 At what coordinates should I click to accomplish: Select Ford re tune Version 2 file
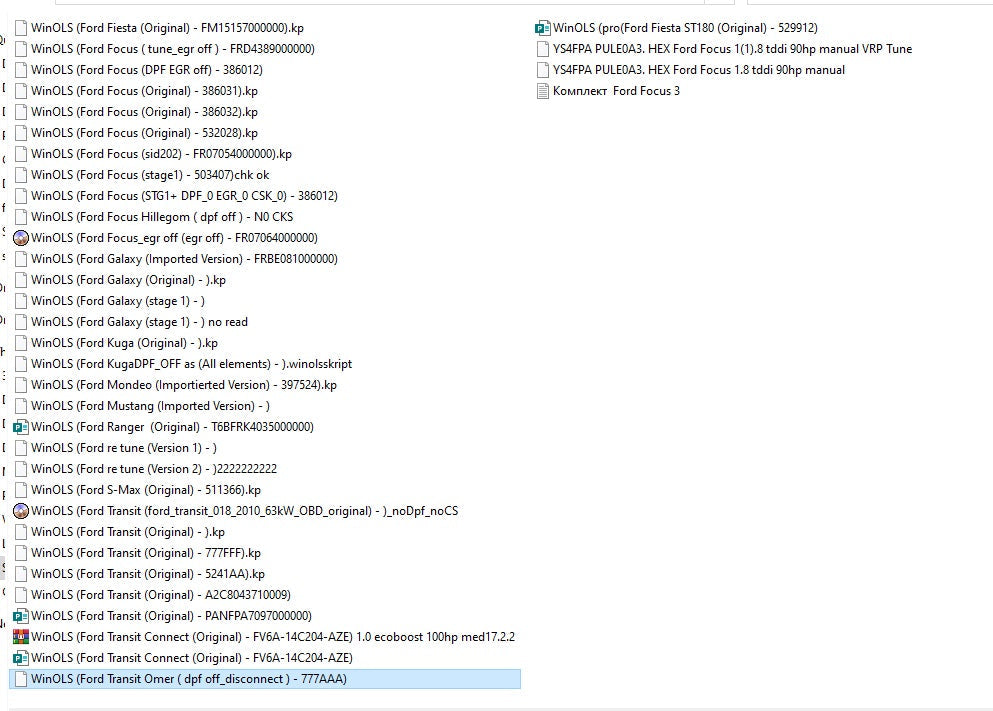coord(154,469)
